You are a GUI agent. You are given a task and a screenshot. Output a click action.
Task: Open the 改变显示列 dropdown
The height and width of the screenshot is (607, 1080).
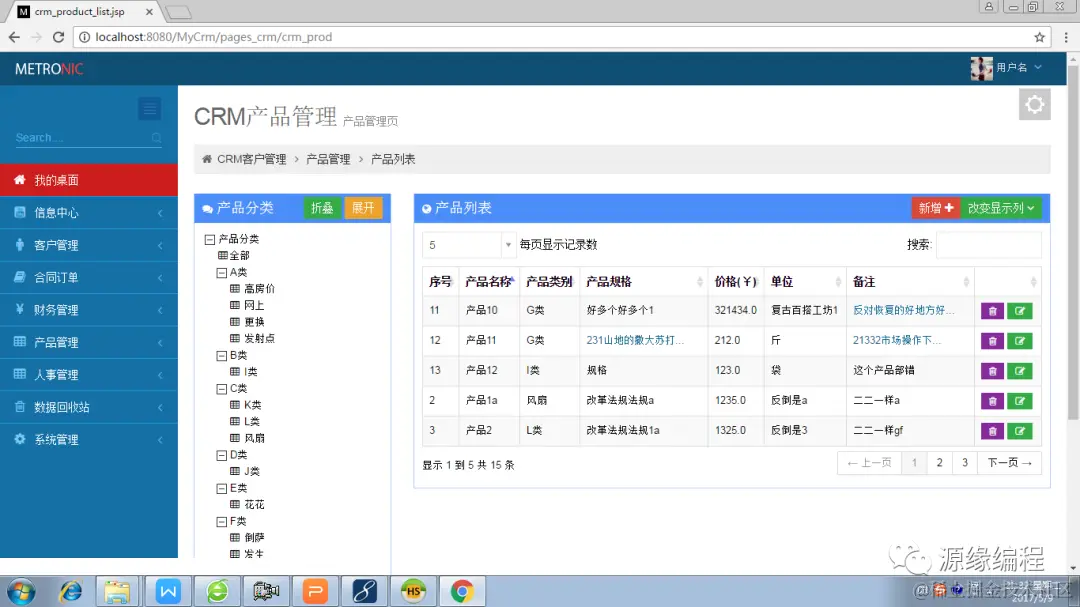[x=1000, y=207]
